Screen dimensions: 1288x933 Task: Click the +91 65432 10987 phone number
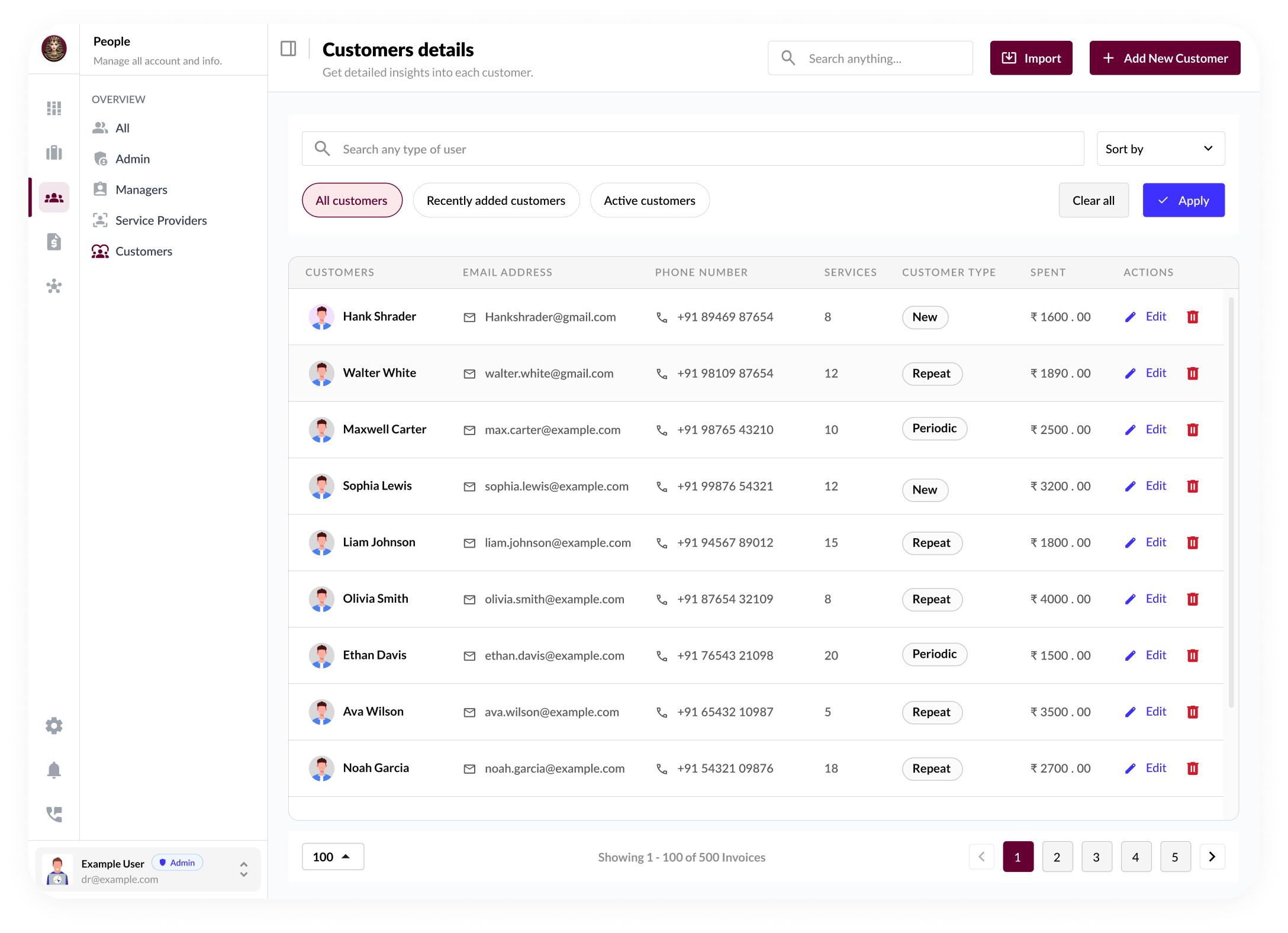pos(725,712)
